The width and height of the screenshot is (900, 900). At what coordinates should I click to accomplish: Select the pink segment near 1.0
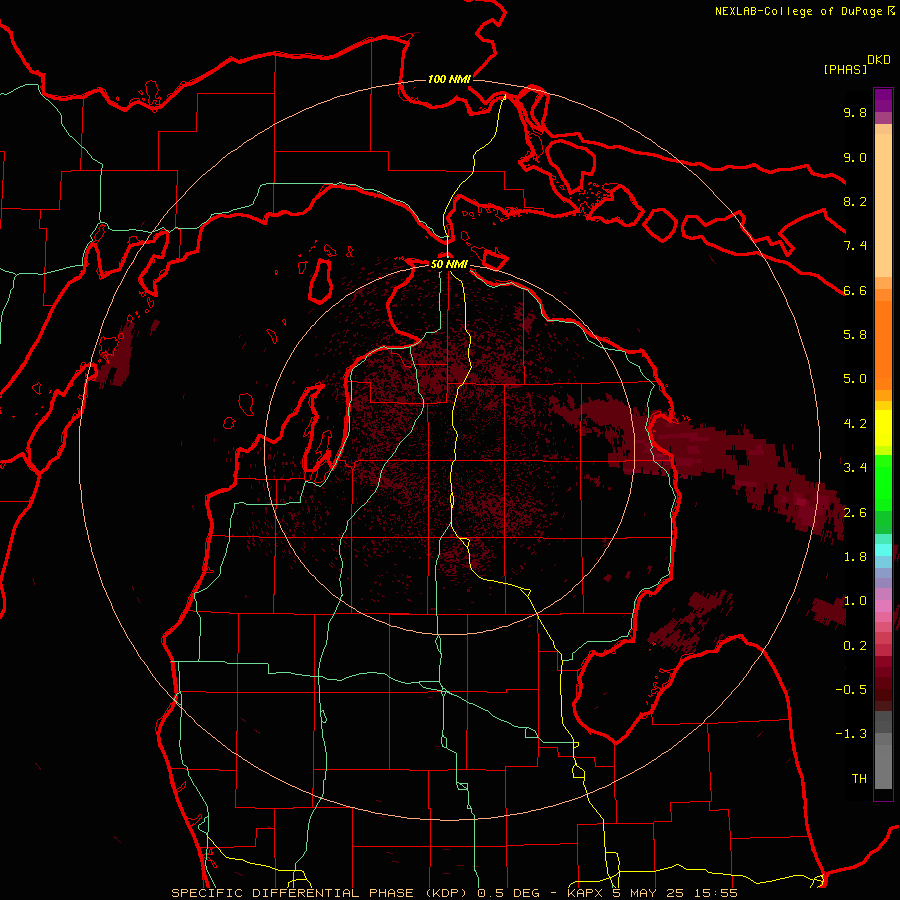click(x=883, y=606)
